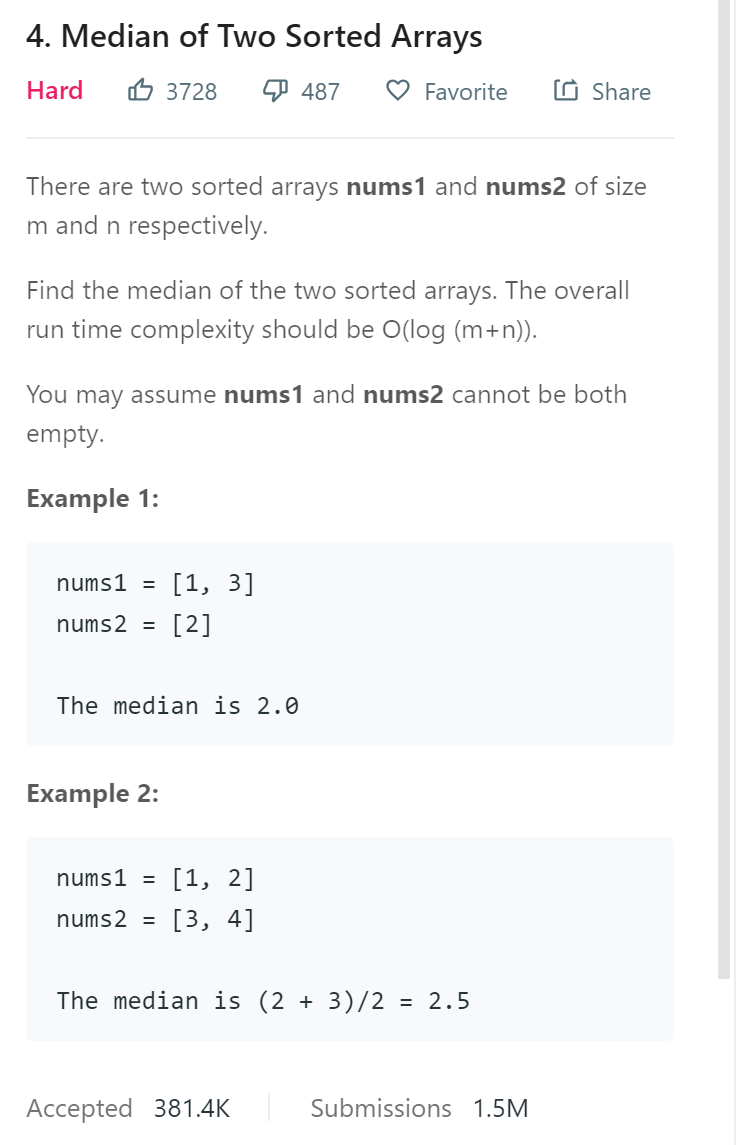Open the Share menu

pos(601,91)
